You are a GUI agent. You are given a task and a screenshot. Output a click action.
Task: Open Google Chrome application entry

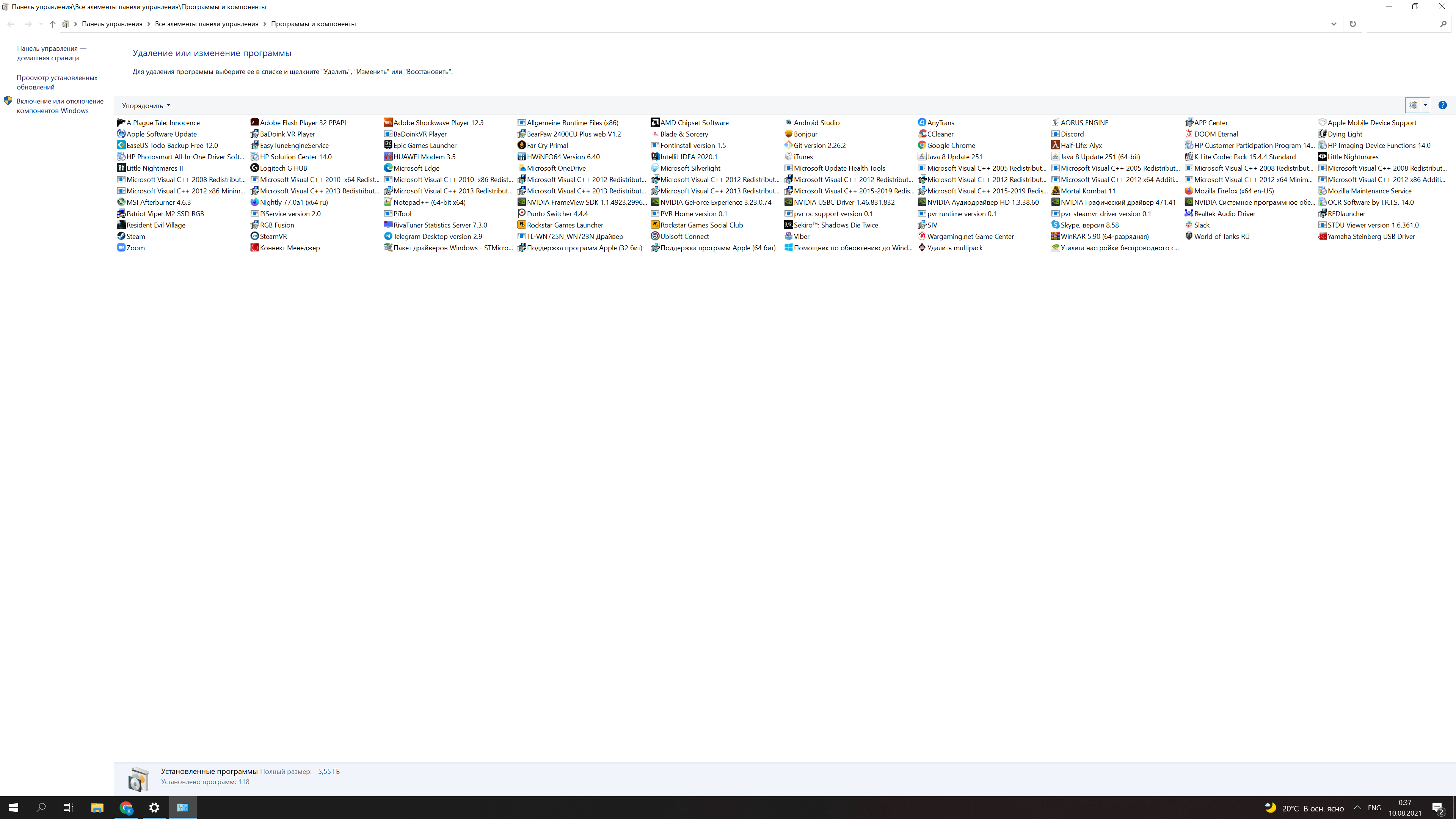[951, 145]
